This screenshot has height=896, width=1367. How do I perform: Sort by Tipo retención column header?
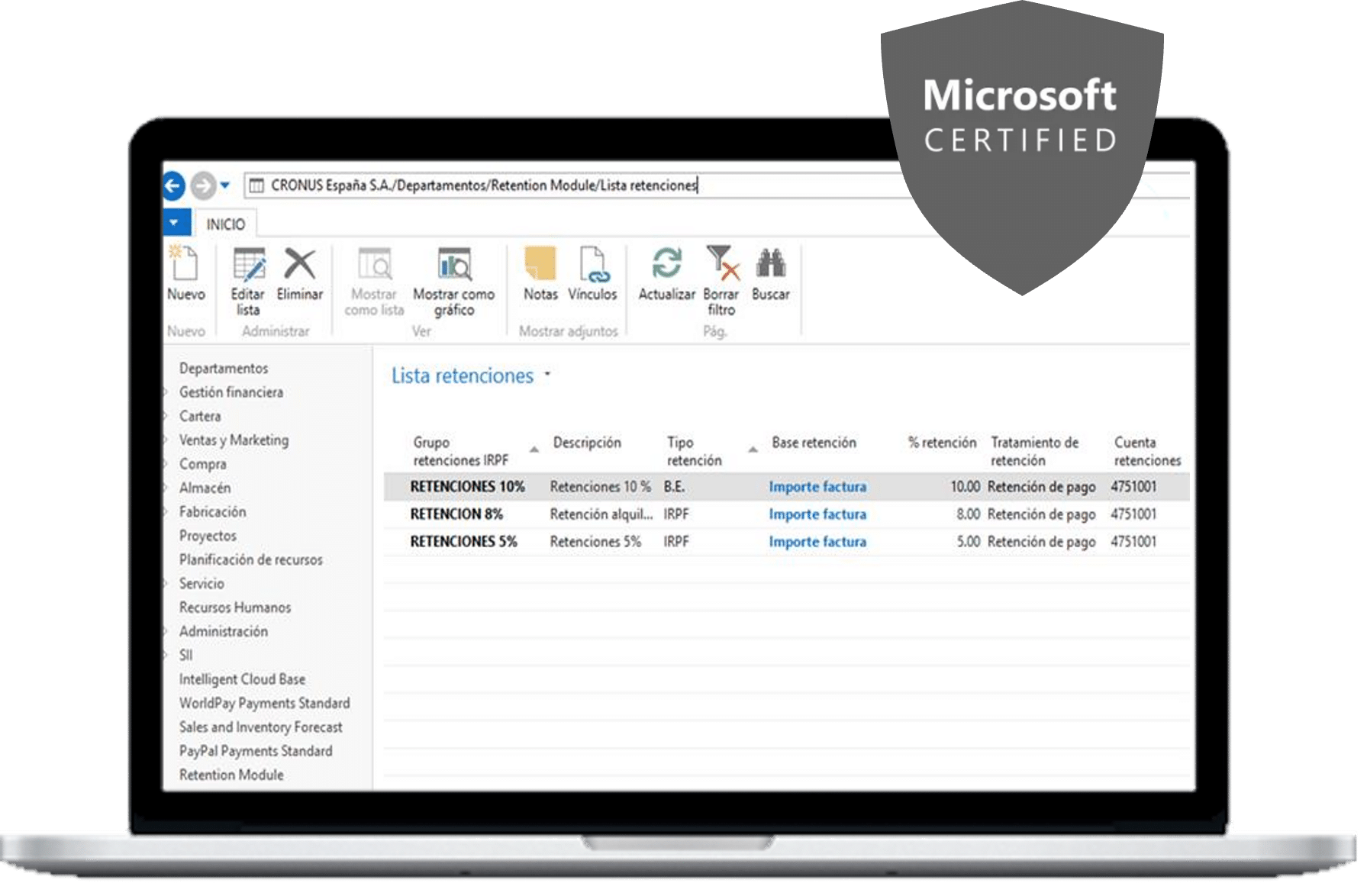(x=694, y=451)
